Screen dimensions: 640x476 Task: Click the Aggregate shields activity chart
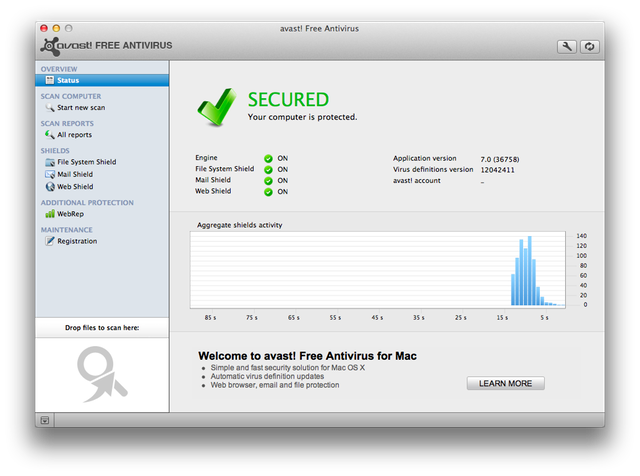[378, 270]
